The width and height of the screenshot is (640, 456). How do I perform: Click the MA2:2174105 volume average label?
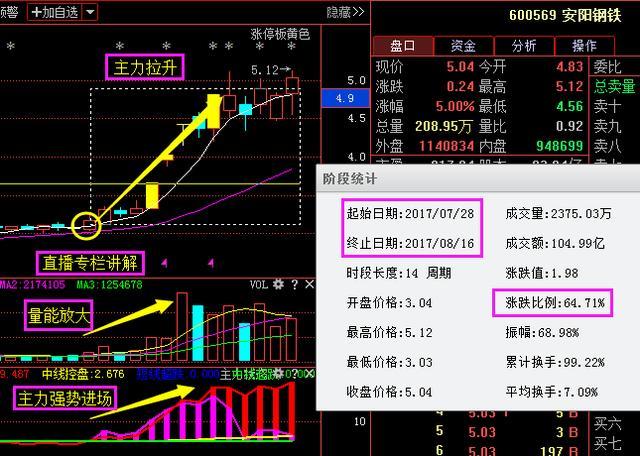(32, 285)
